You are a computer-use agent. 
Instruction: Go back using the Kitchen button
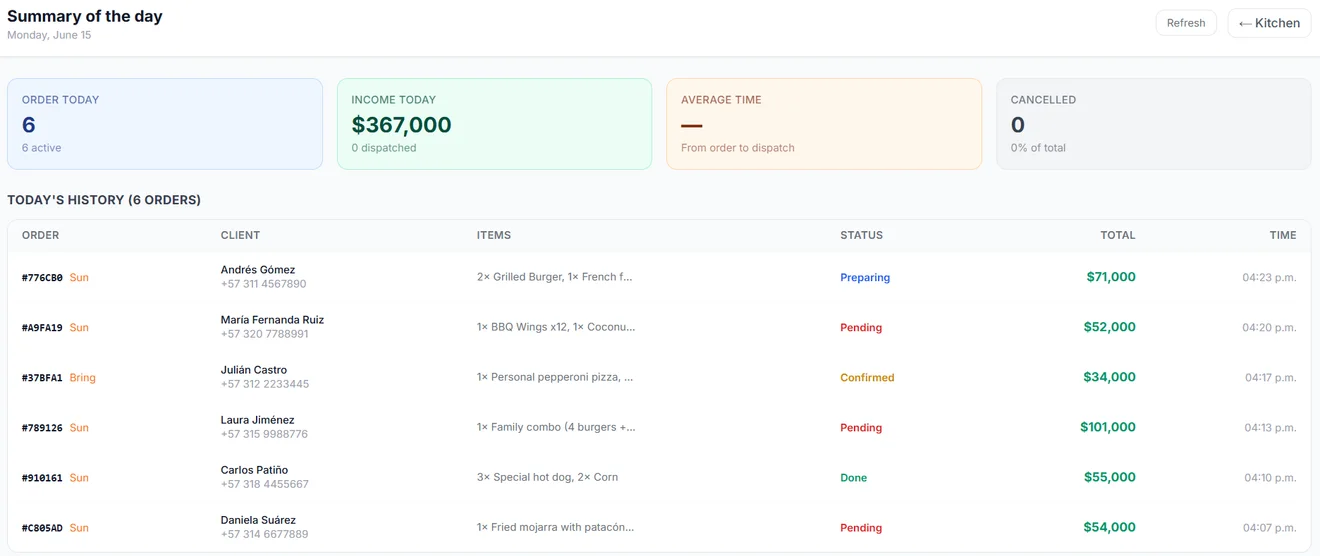click(1269, 23)
